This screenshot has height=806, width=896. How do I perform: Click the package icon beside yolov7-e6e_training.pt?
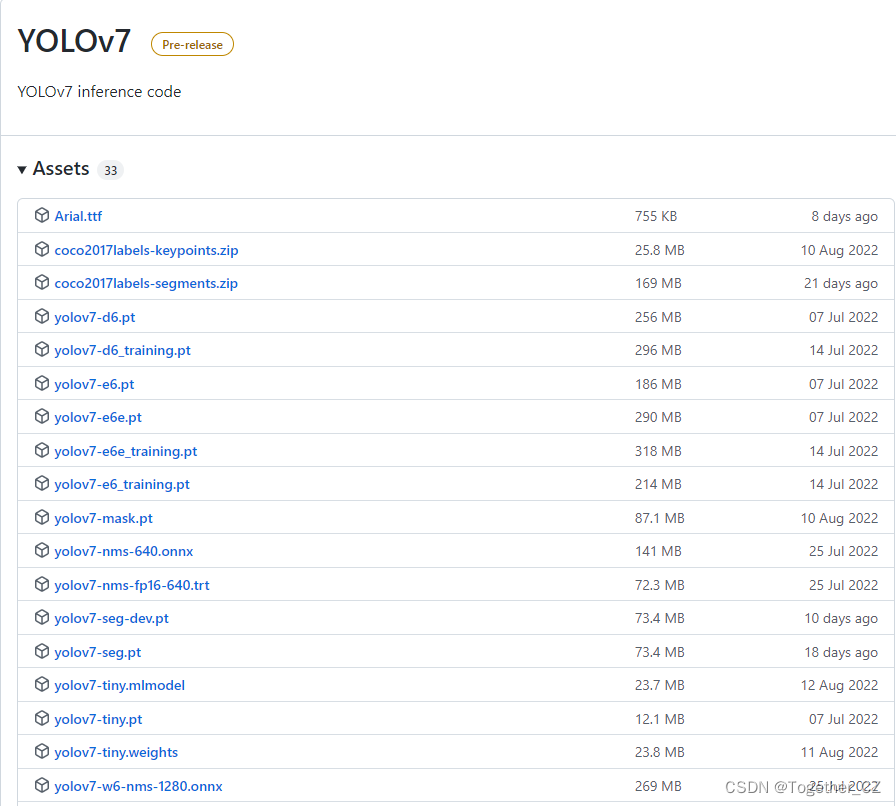click(41, 451)
